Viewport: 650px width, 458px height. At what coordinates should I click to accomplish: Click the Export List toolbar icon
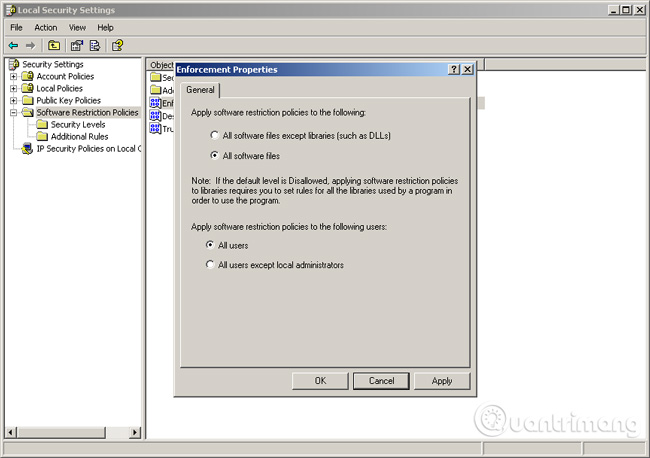[95, 45]
